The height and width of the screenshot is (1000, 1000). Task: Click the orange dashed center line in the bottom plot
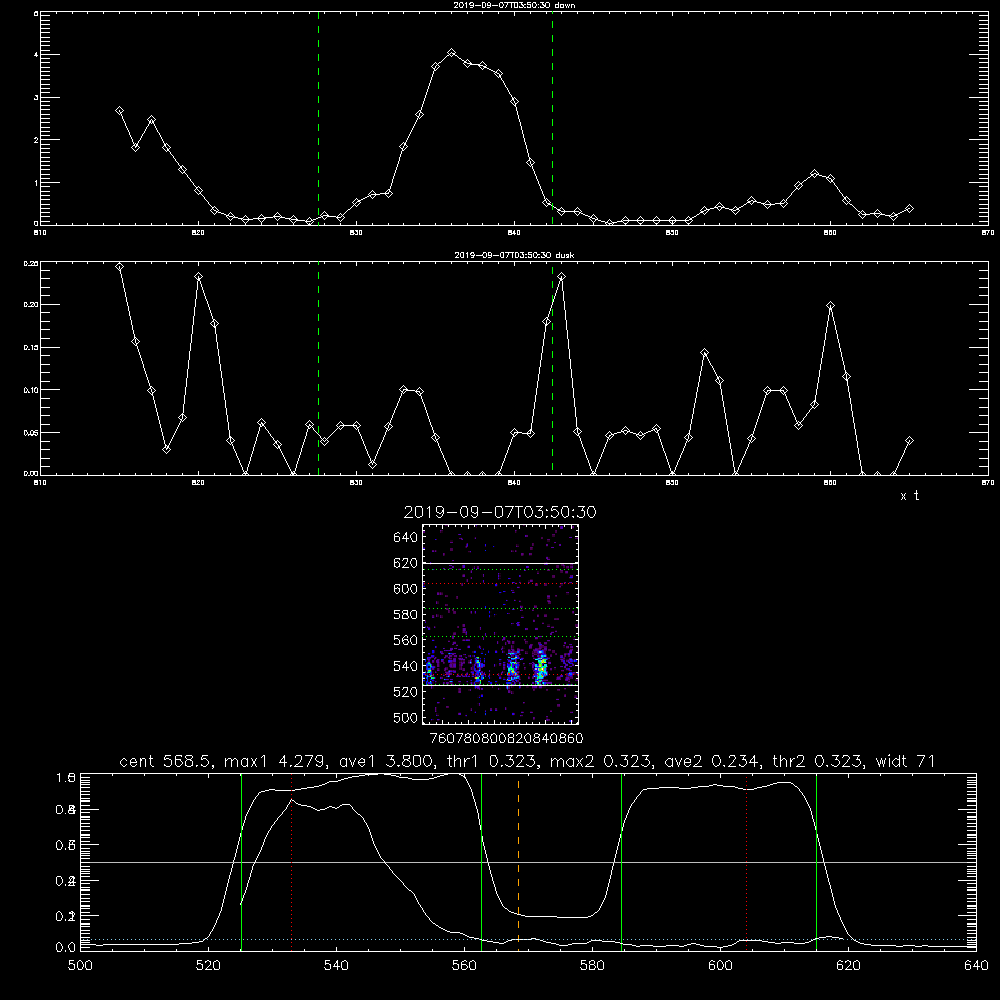coord(518,861)
